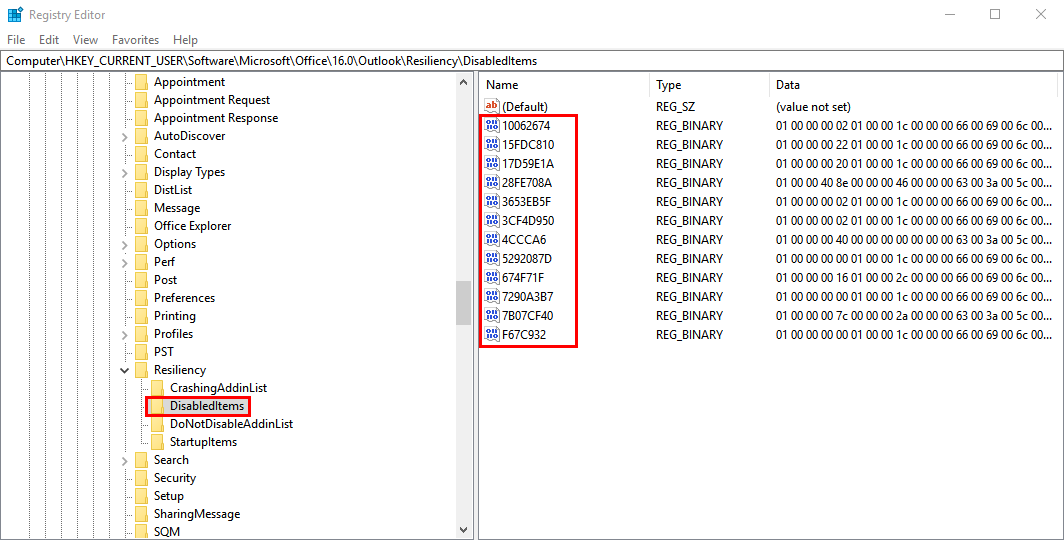Select the DisabledItems key

pos(206,406)
